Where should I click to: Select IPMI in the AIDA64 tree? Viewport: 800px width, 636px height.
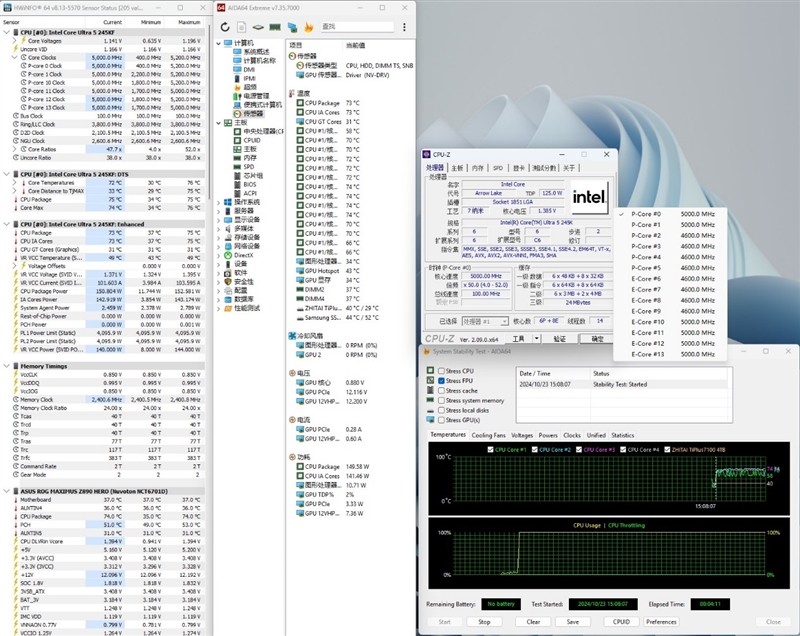pyautogui.click(x=249, y=78)
